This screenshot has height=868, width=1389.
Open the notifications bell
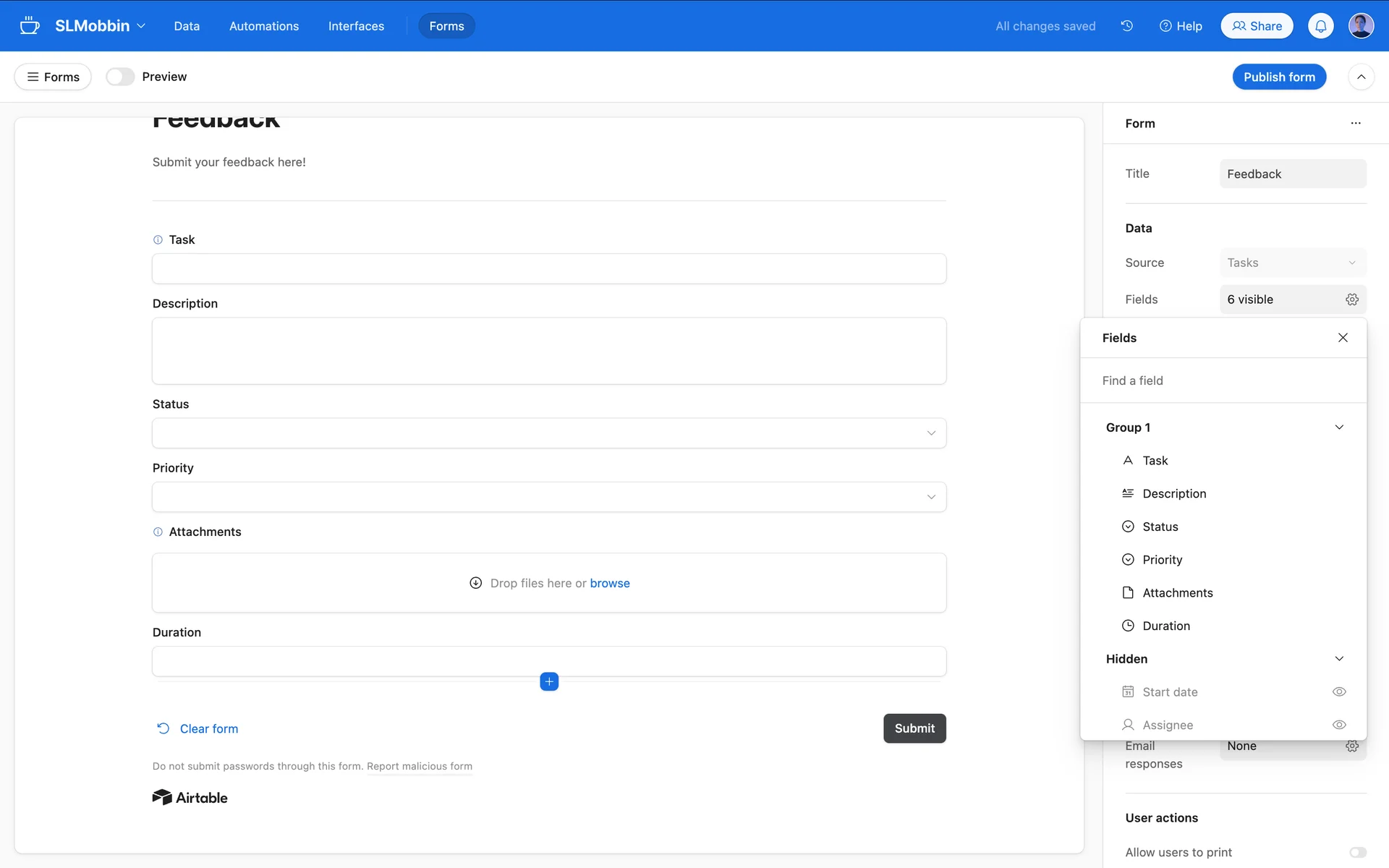click(1320, 26)
